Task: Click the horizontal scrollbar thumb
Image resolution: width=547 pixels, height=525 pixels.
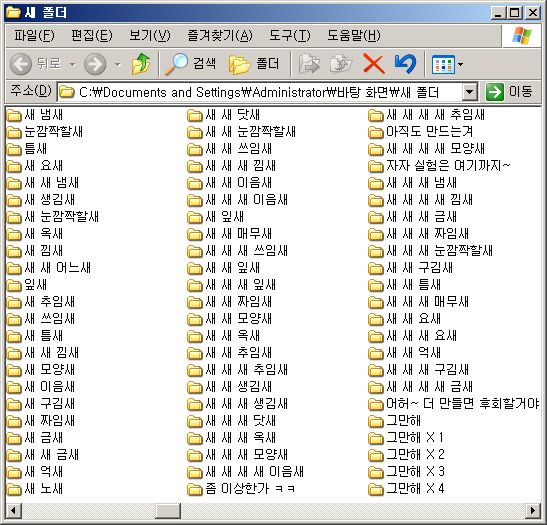Action: tap(168, 511)
